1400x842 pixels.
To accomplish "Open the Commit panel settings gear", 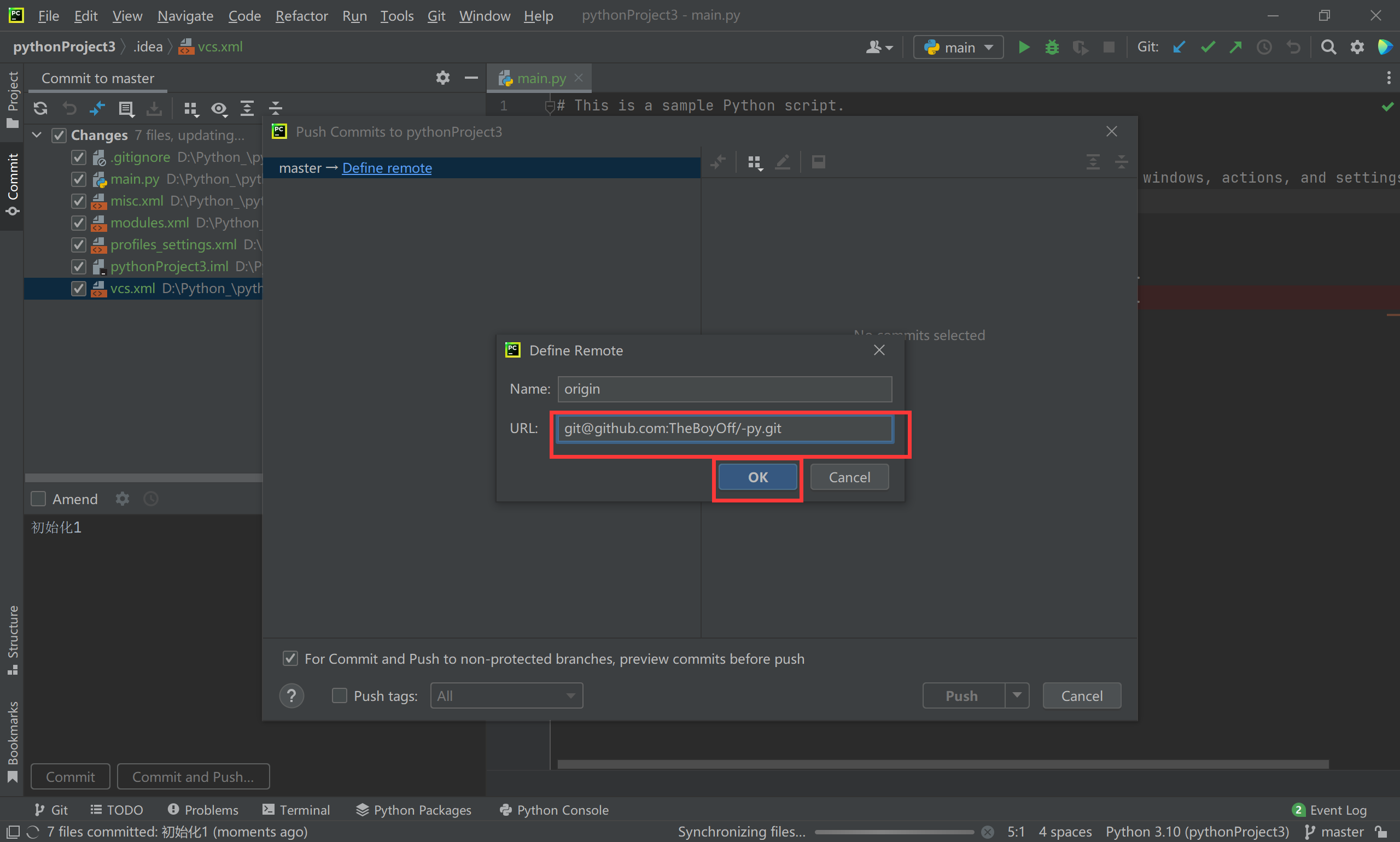I will (x=442, y=78).
